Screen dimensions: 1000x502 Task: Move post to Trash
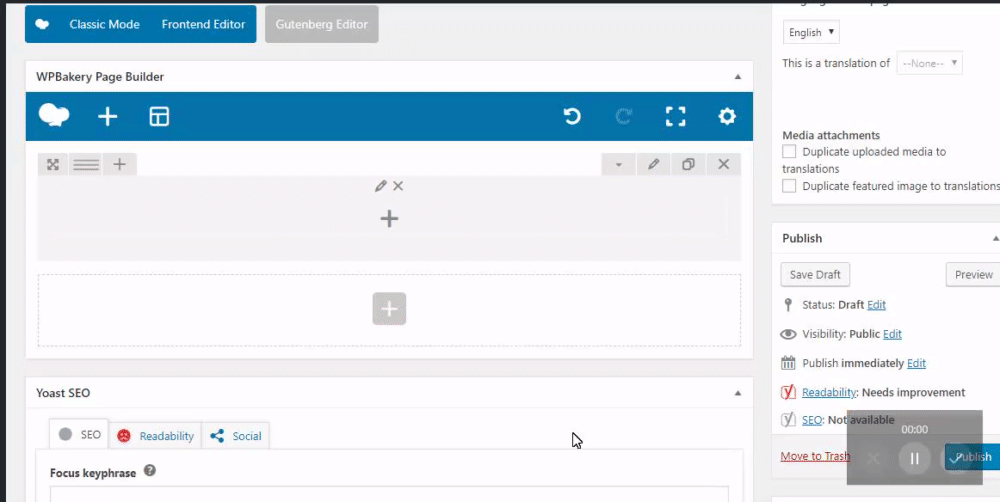815,456
